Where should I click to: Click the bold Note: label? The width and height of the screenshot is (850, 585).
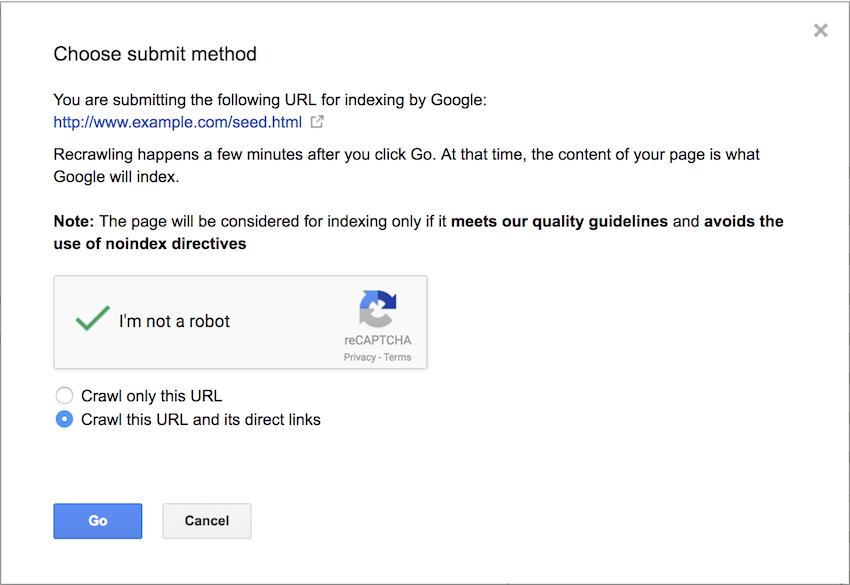point(73,221)
